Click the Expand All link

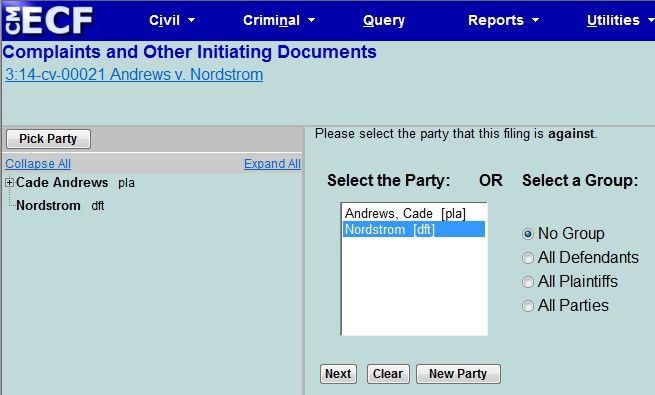272,164
